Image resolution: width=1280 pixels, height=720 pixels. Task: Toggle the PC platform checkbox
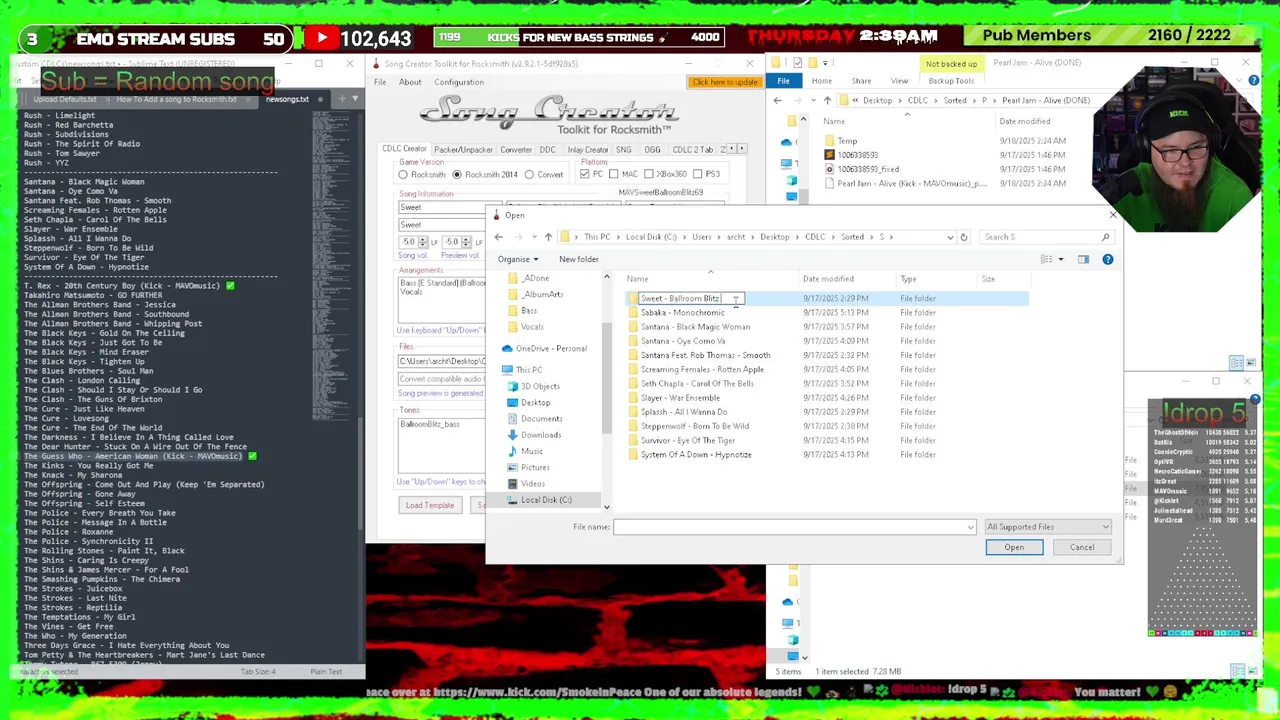click(584, 174)
